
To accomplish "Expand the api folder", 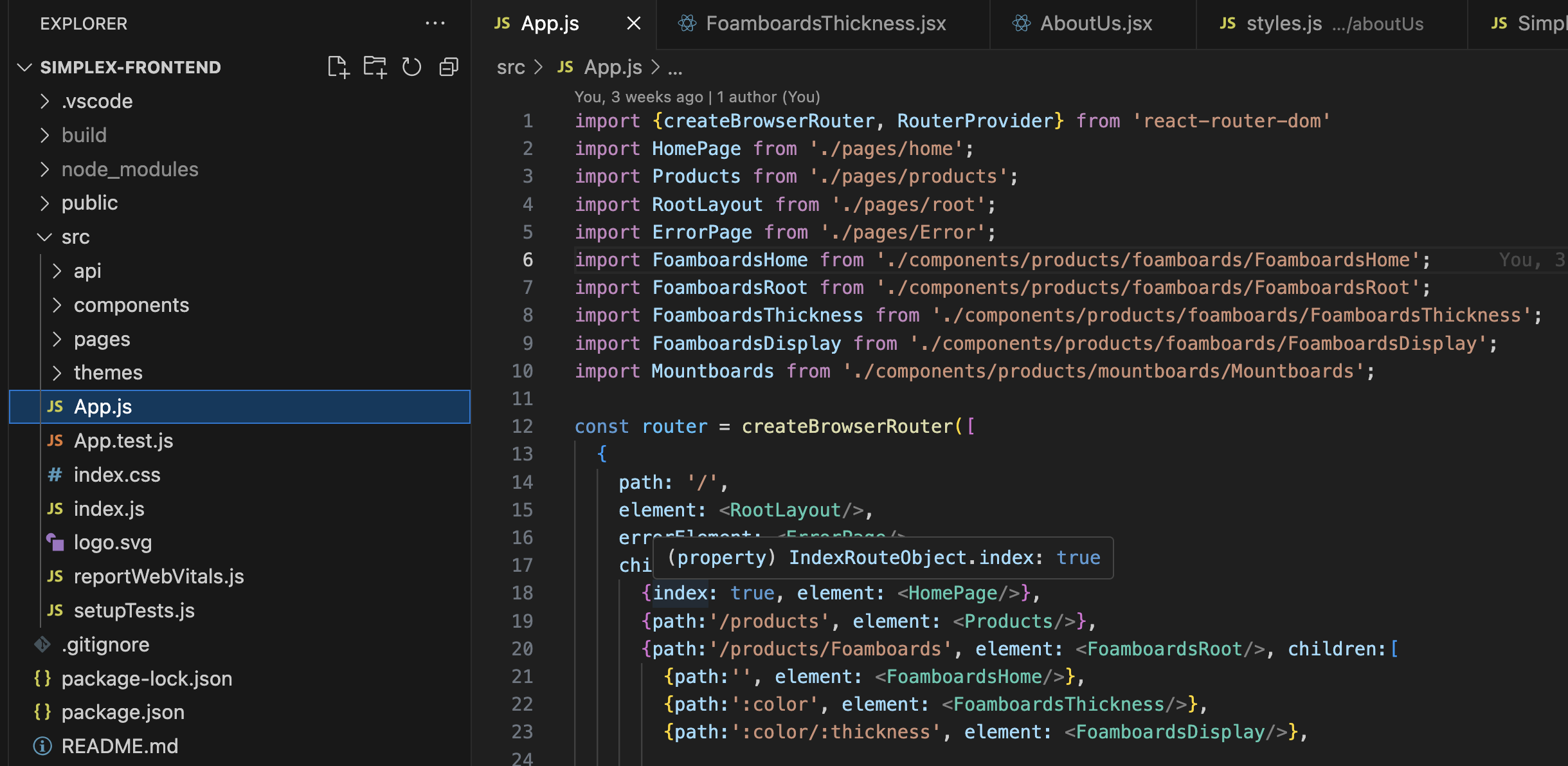I will click(57, 271).
